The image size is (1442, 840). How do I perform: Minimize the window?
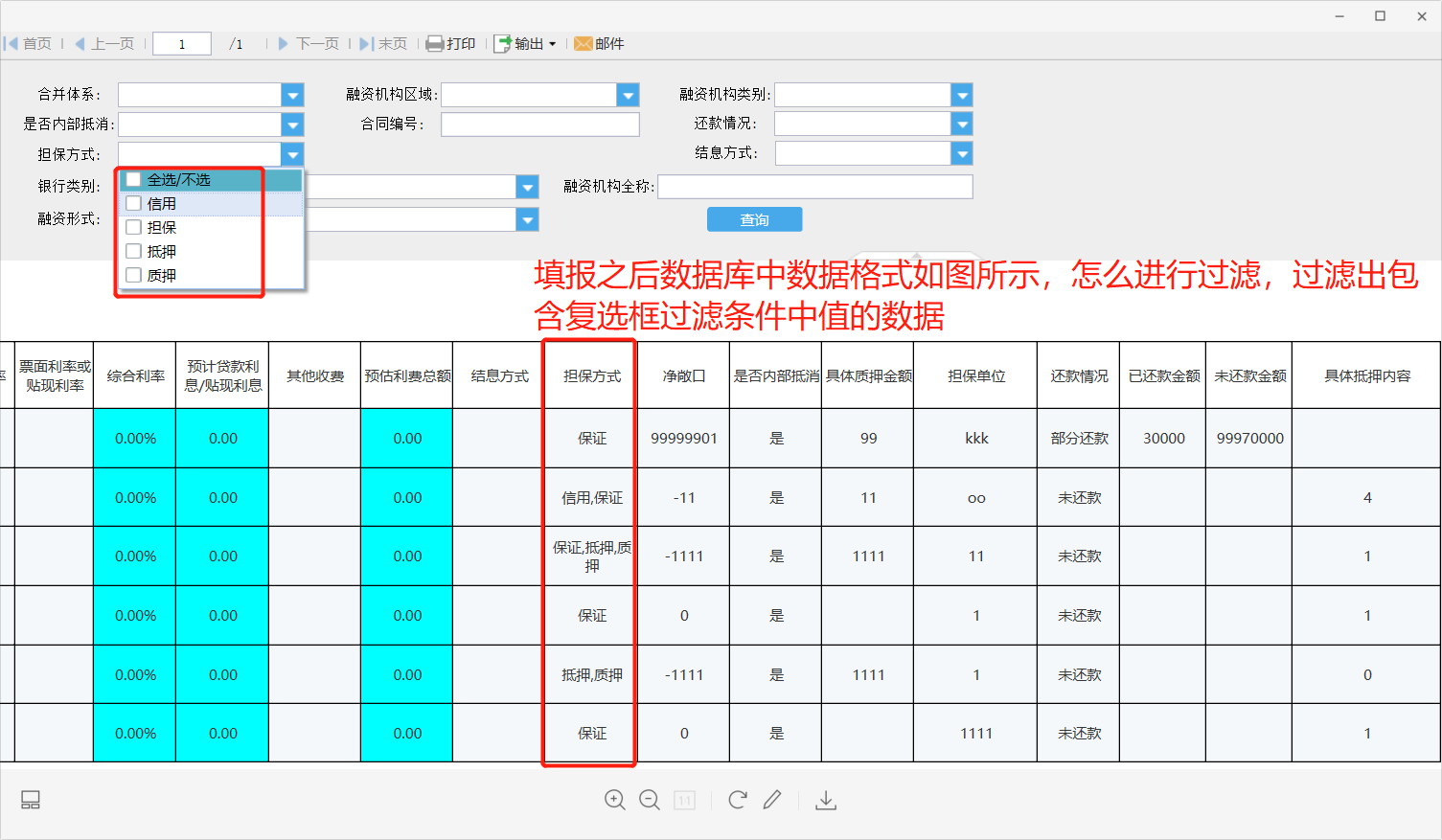1339,15
